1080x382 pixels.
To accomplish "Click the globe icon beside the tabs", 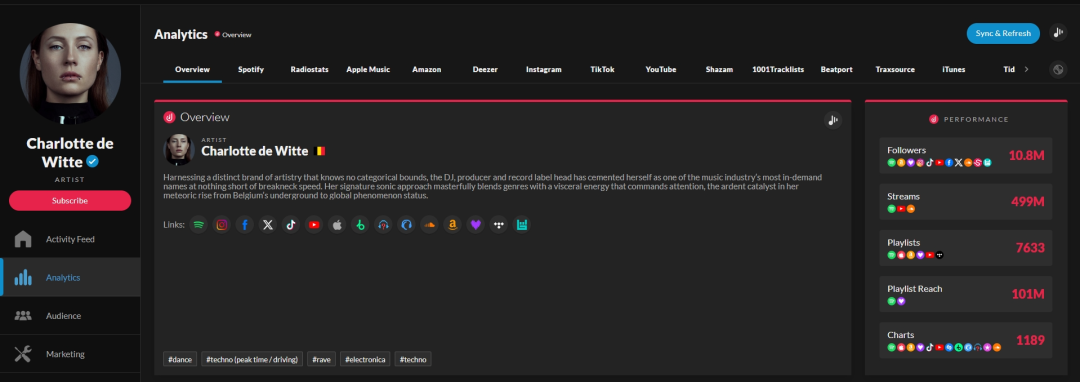I will tap(1058, 70).
